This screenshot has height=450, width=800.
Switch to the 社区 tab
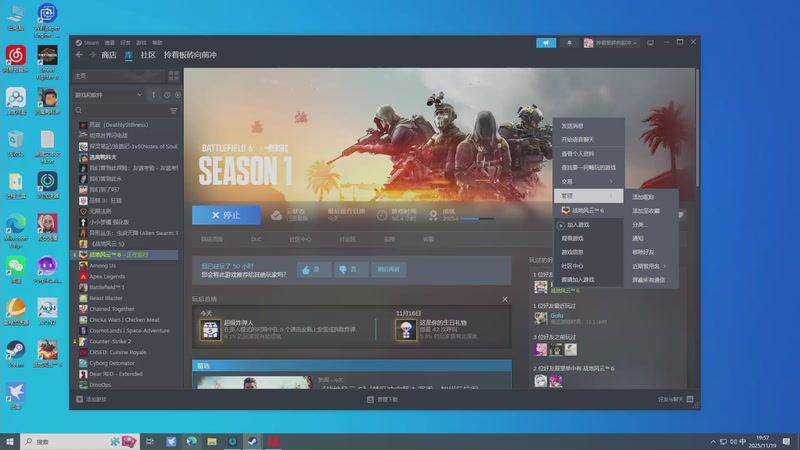click(x=148, y=55)
